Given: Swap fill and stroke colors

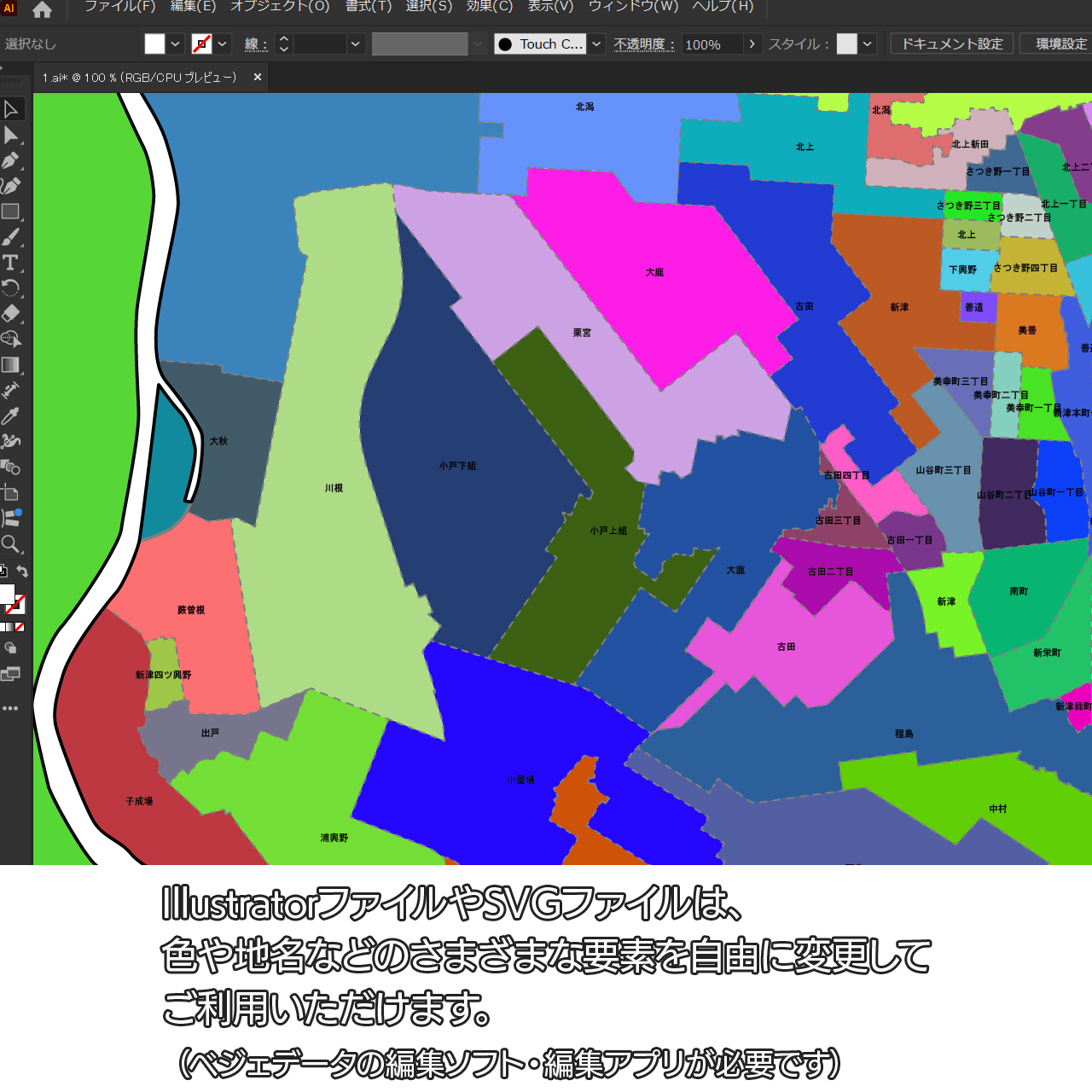Looking at the screenshot, I should 23,572.
